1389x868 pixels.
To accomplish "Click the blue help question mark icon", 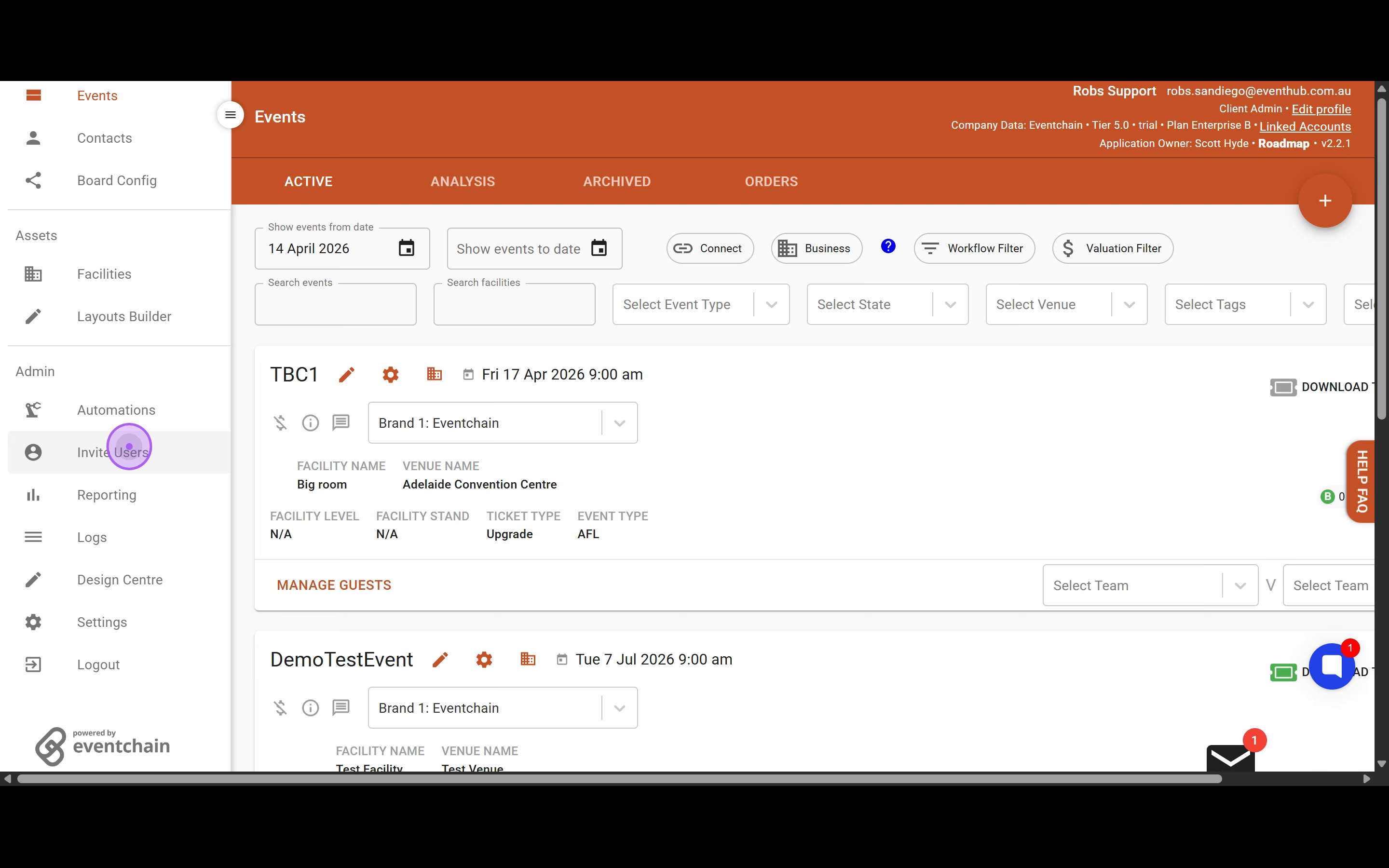I will click(x=888, y=246).
